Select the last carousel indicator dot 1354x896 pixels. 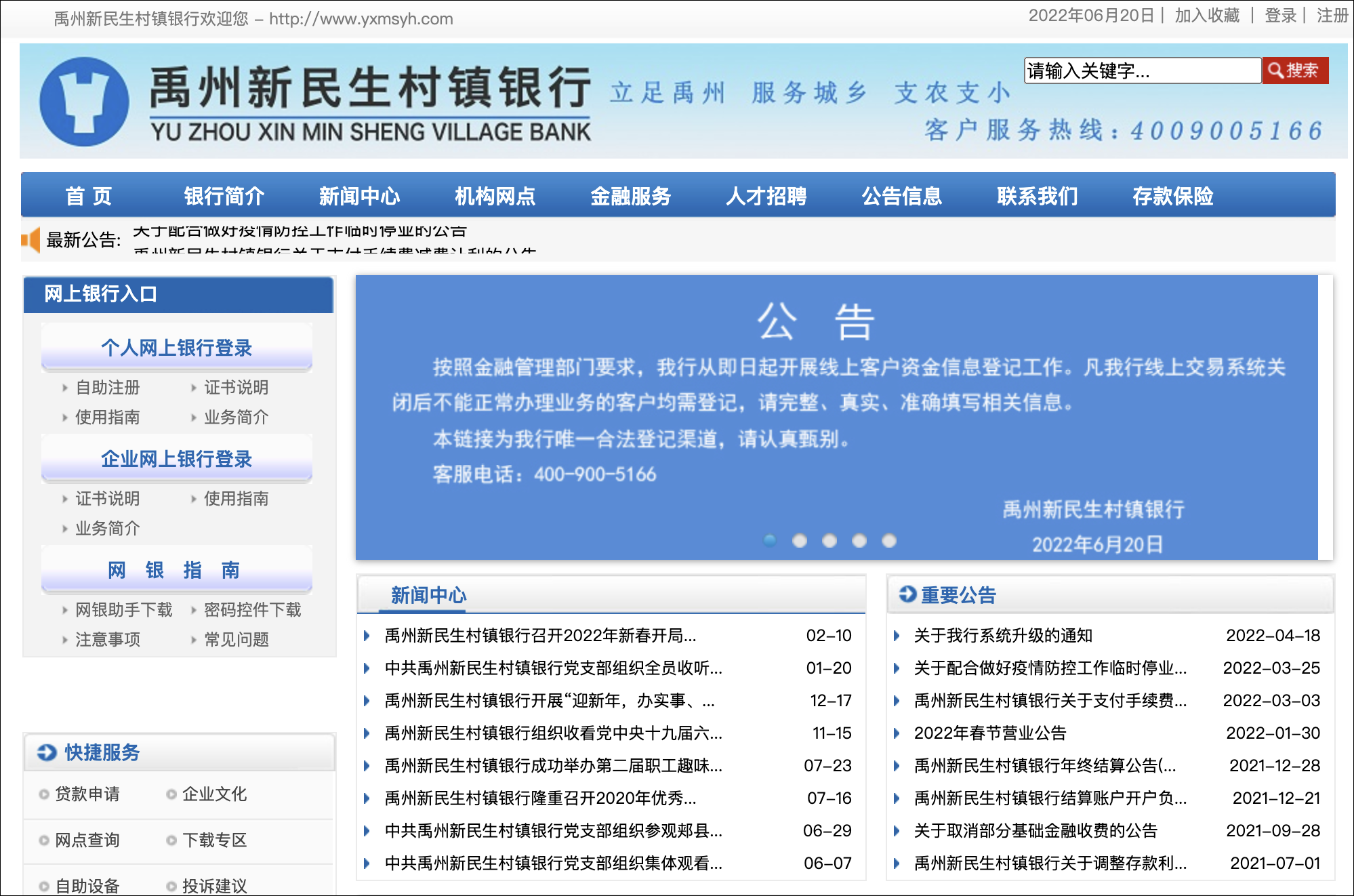coord(888,541)
